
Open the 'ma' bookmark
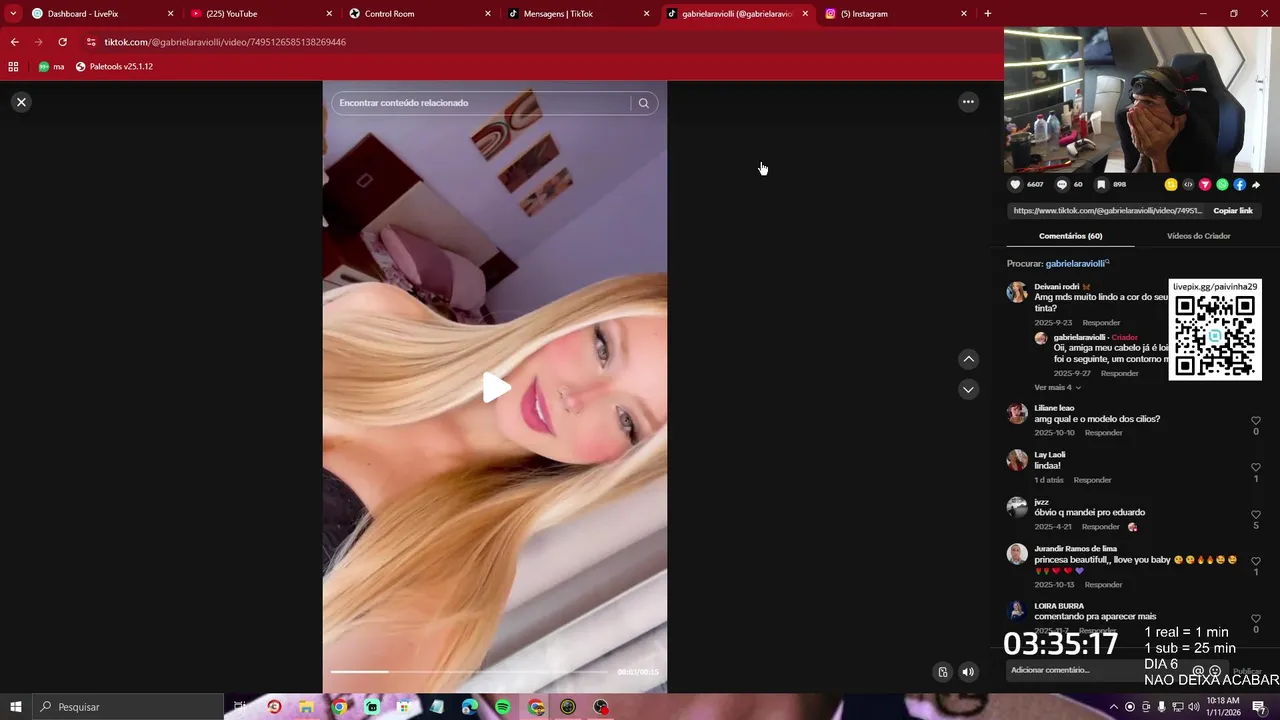pyautogui.click(x=51, y=67)
